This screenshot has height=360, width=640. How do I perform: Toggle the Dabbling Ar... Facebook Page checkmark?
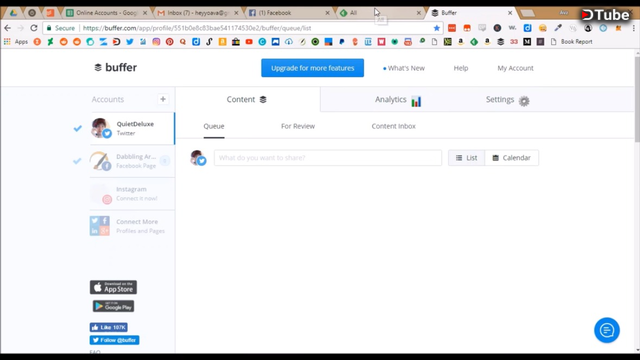pyautogui.click(x=77, y=161)
